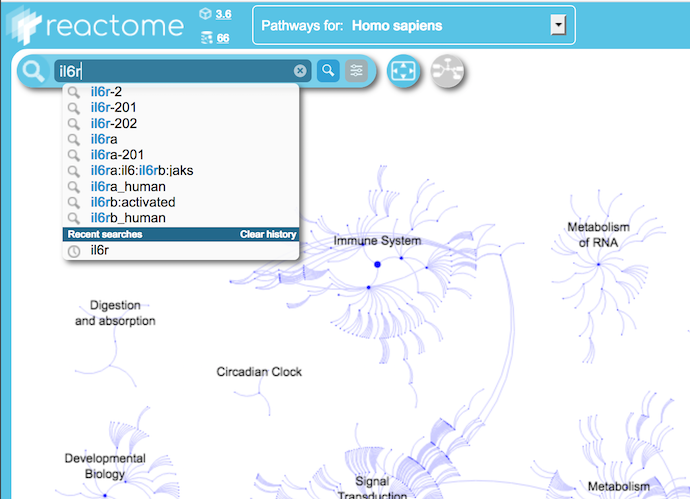The height and width of the screenshot is (499, 690).
Task: Open the Homo sapiens species dropdown
Action: (x=560, y=25)
